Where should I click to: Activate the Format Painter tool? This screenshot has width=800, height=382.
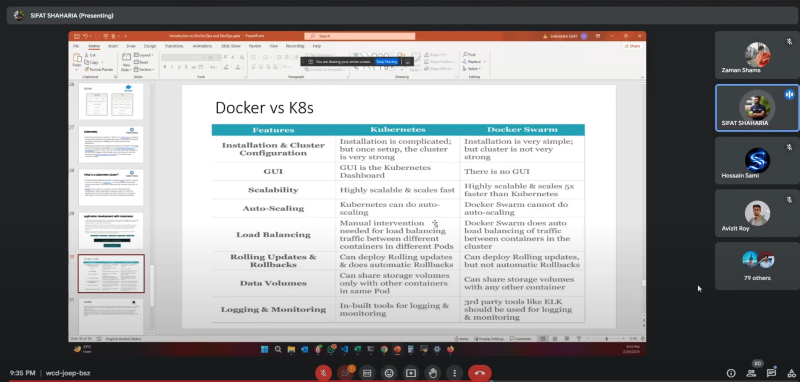99,69
